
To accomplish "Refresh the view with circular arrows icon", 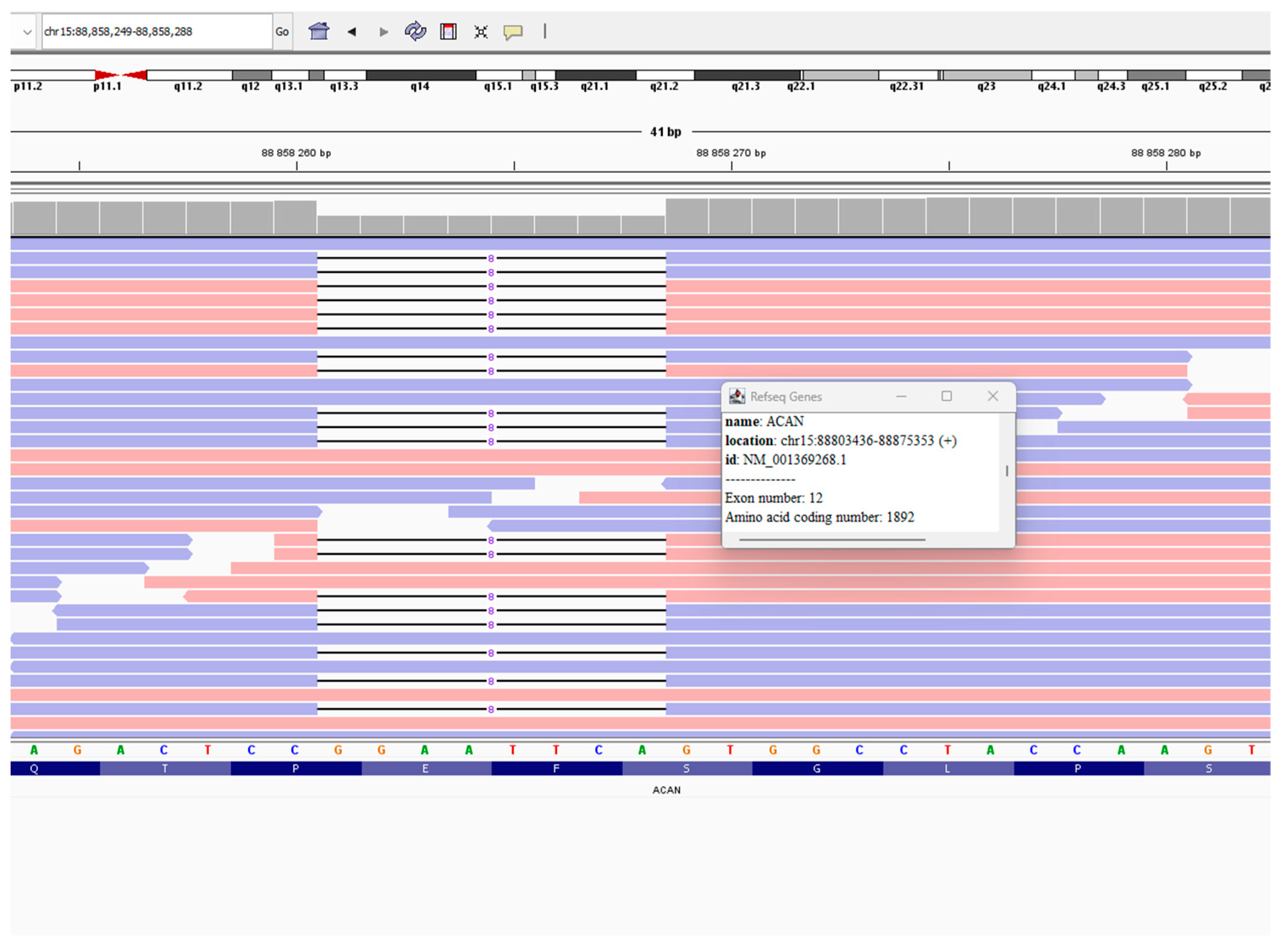I will (x=415, y=31).
